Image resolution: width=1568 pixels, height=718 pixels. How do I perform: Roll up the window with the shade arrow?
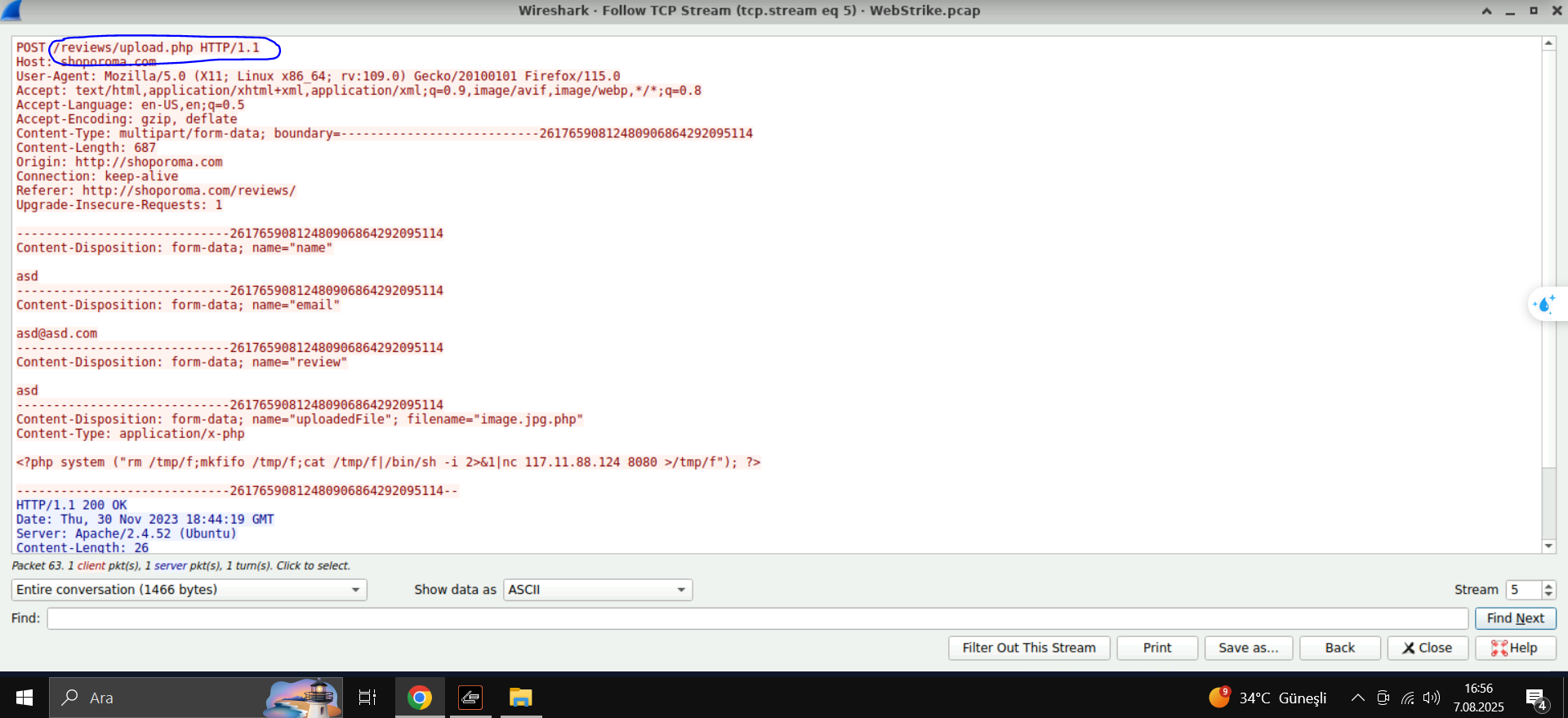click(1487, 11)
